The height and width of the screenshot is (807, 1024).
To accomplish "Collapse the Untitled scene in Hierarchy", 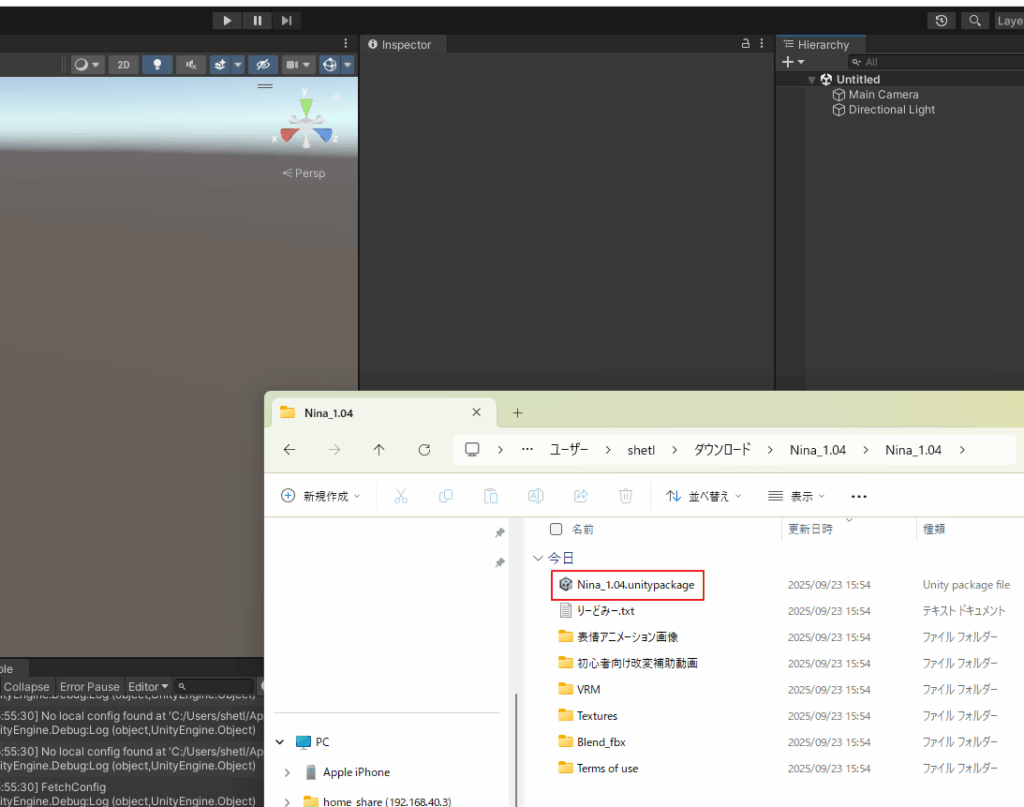I will [x=812, y=80].
